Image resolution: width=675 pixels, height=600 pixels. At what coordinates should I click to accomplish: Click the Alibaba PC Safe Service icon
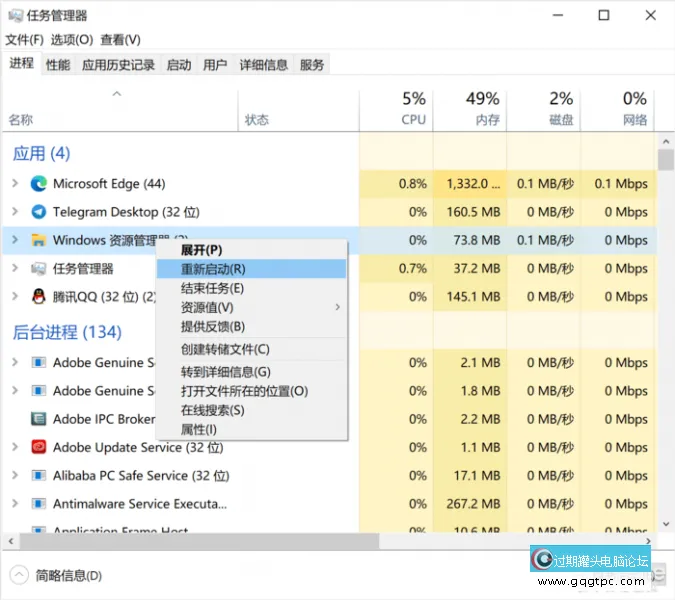pos(39,476)
